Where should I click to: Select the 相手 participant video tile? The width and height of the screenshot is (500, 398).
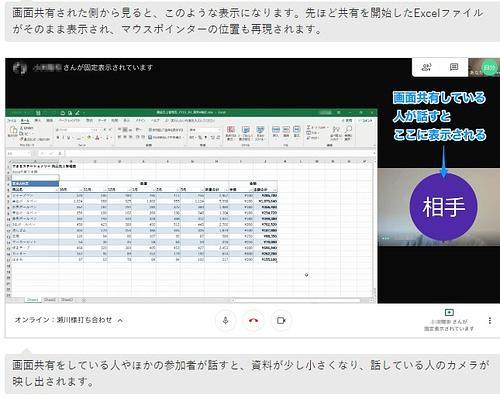pos(439,207)
